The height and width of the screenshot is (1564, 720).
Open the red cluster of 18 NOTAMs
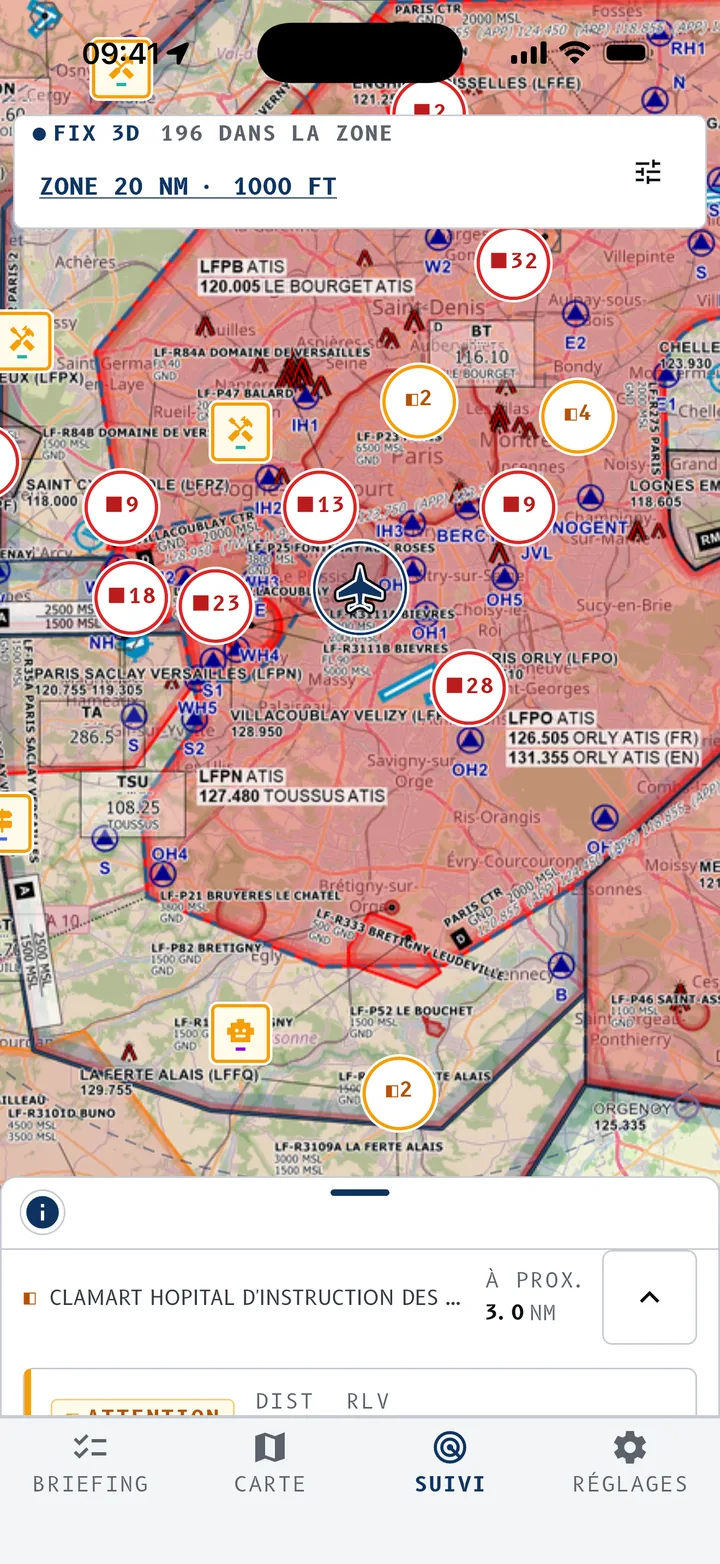tap(131, 597)
